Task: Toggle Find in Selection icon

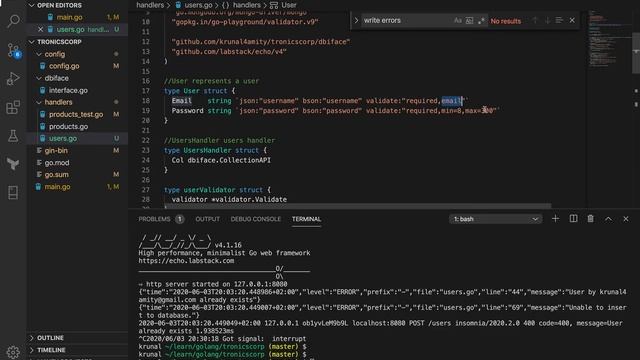Action: tap(559, 20)
